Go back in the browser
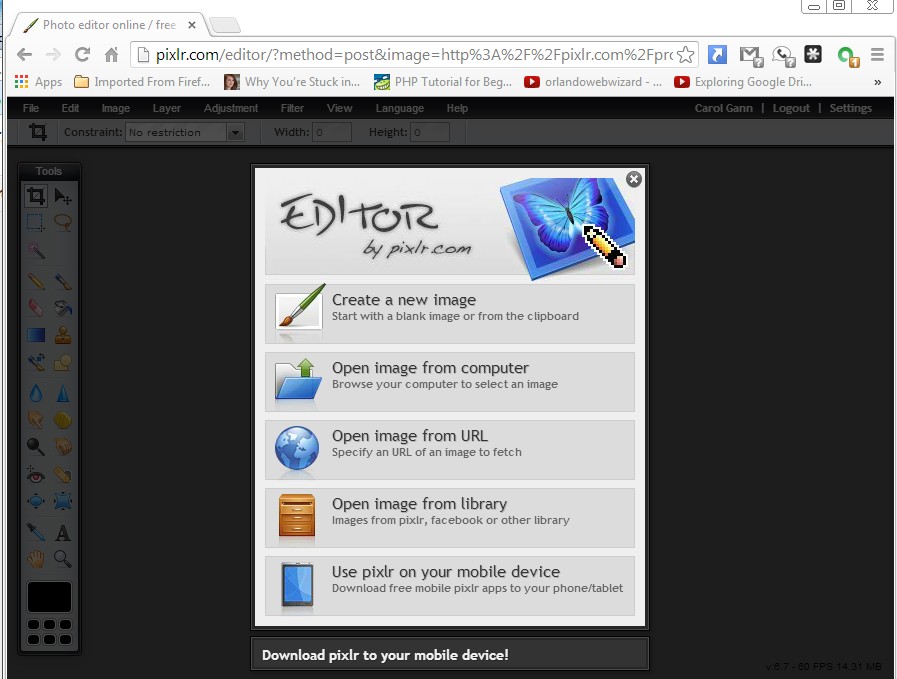Image resolution: width=897 pixels, height=679 pixels. [x=24, y=54]
